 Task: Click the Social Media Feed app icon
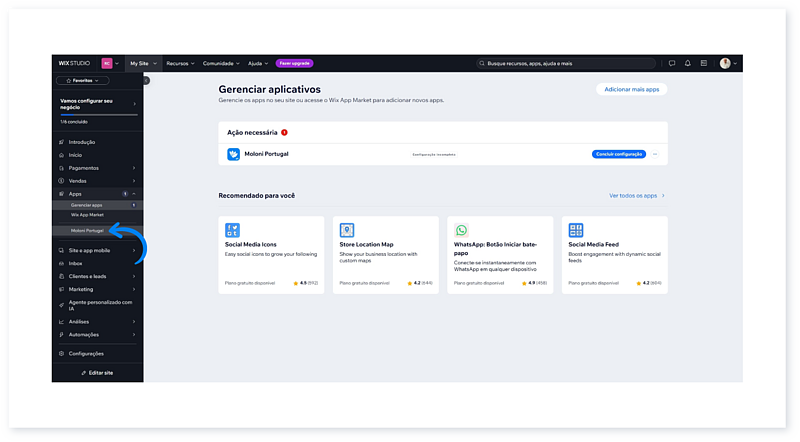point(576,230)
